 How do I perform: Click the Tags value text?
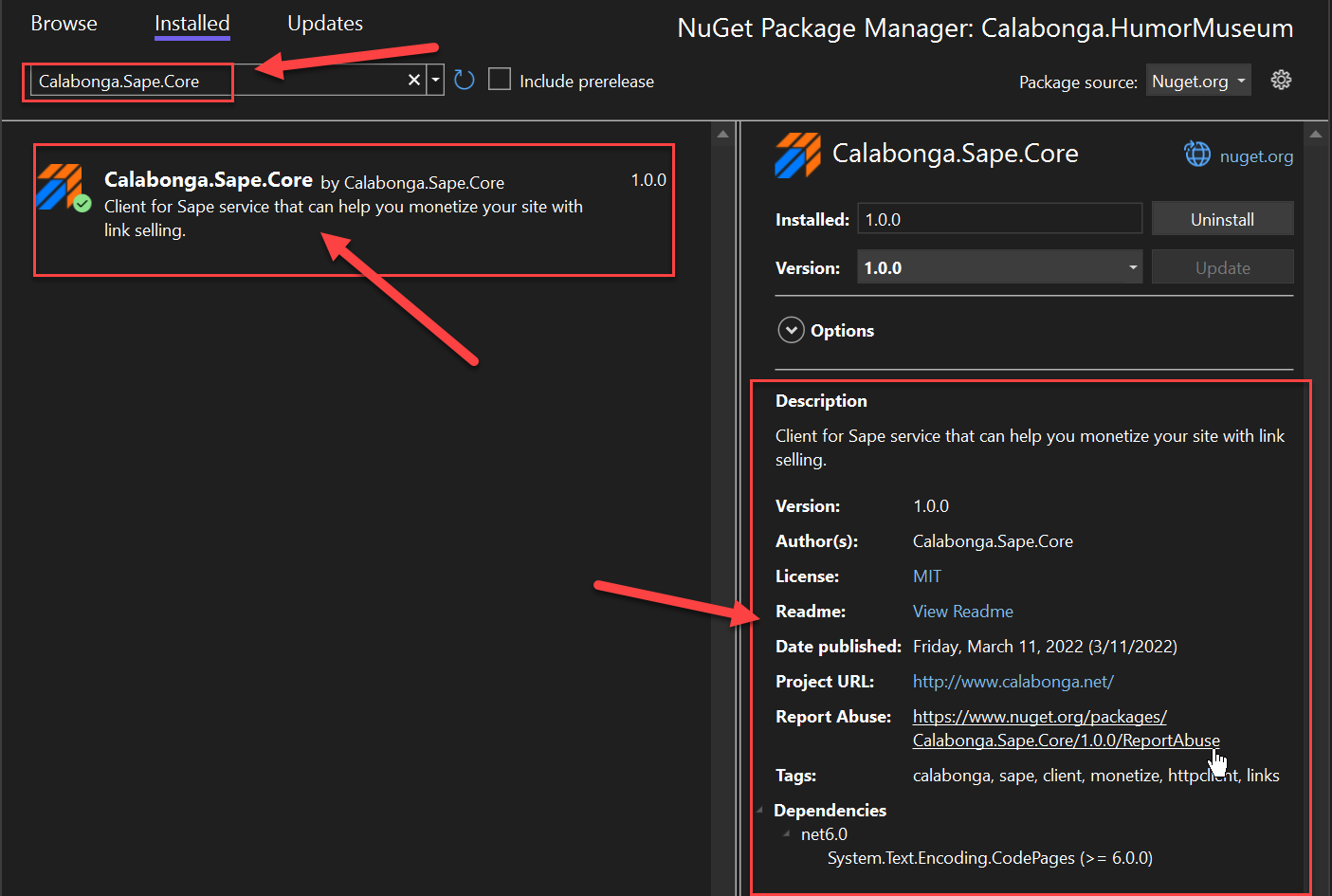(x=1096, y=776)
